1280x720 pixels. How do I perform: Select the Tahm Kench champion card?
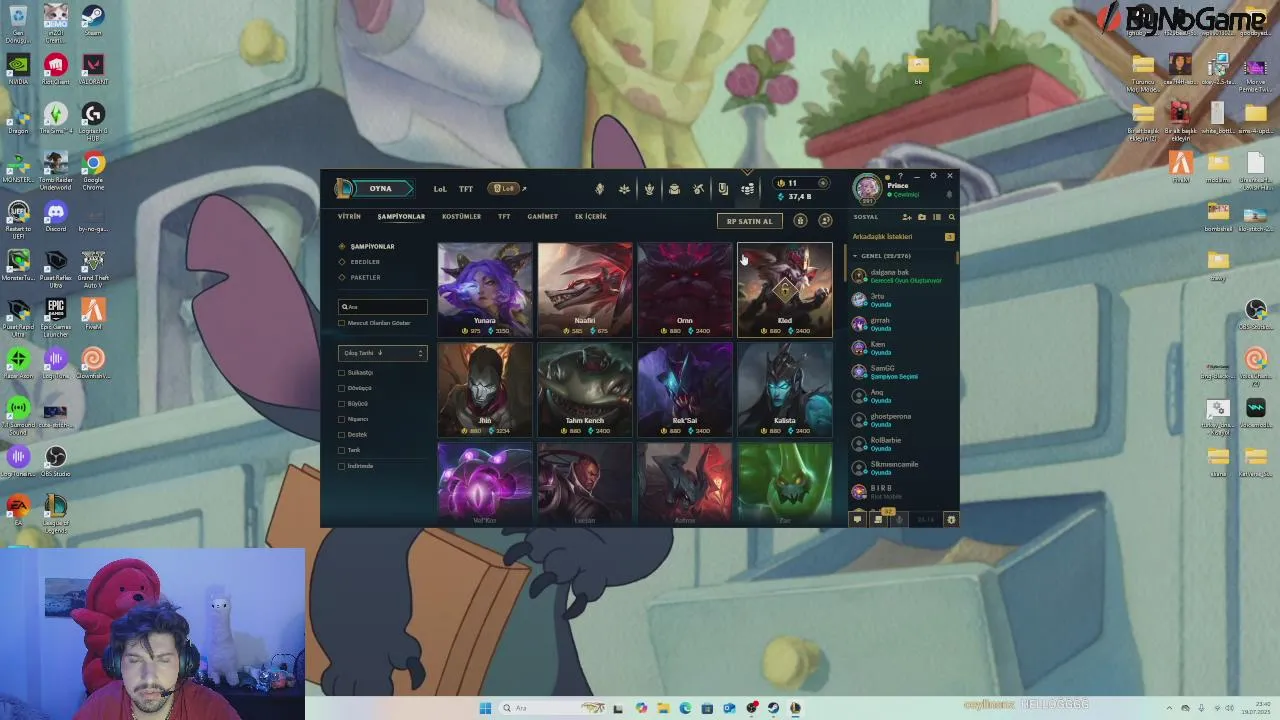click(x=585, y=390)
